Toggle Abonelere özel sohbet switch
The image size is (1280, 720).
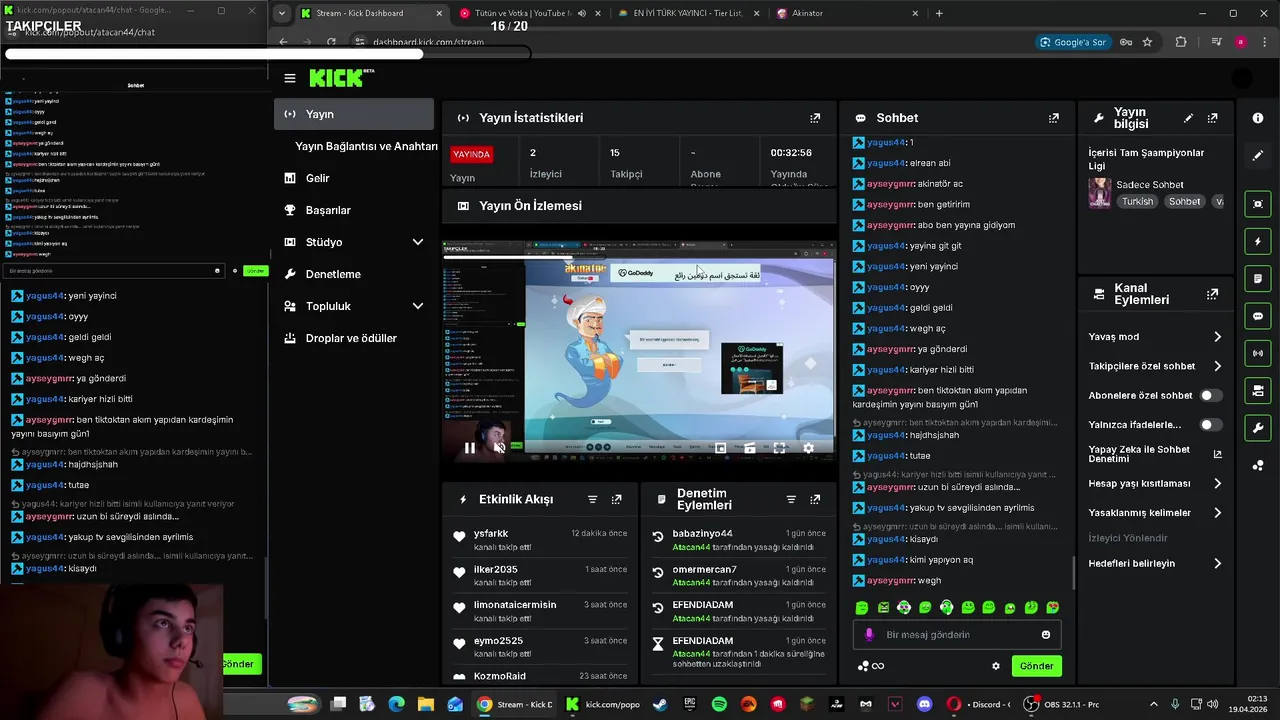(x=1210, y=395)
